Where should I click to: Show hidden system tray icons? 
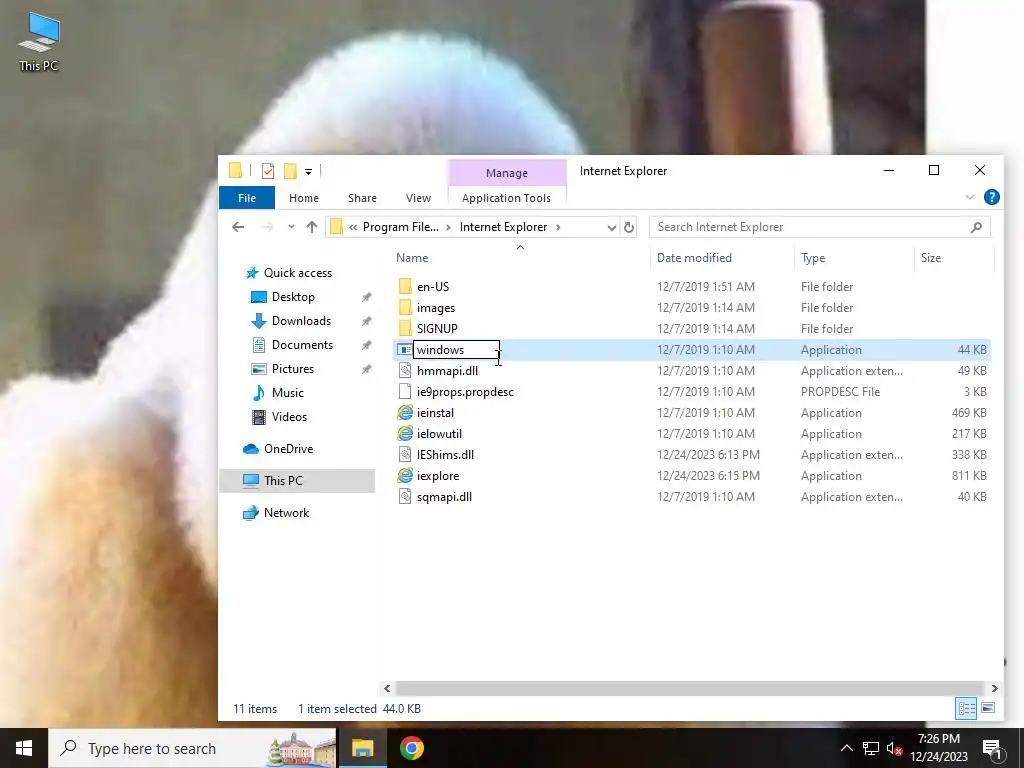pyautogui.click(x=846, y=748)
